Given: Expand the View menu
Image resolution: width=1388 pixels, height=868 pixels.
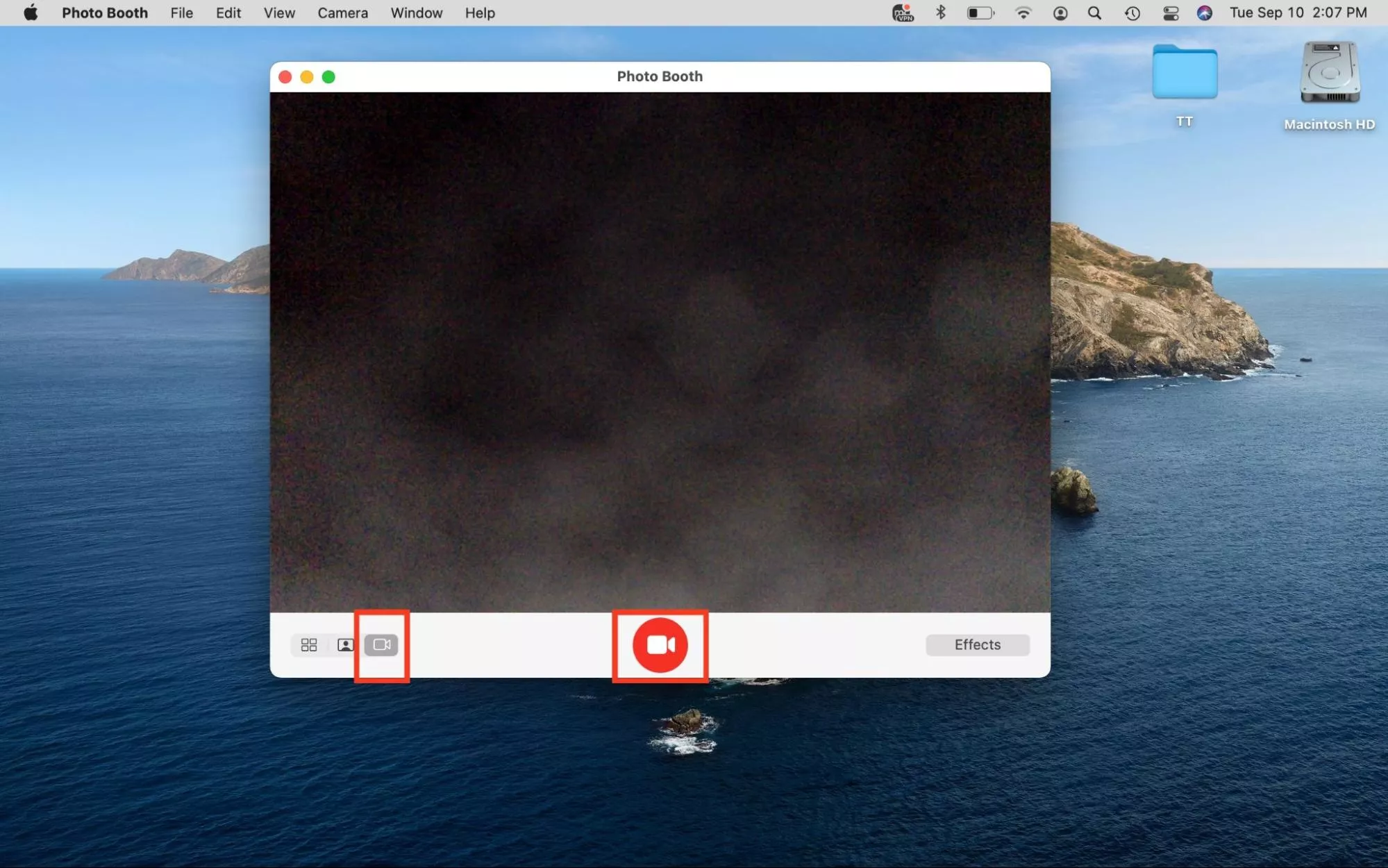Looking at the screenshot, I should coord(279,13).
